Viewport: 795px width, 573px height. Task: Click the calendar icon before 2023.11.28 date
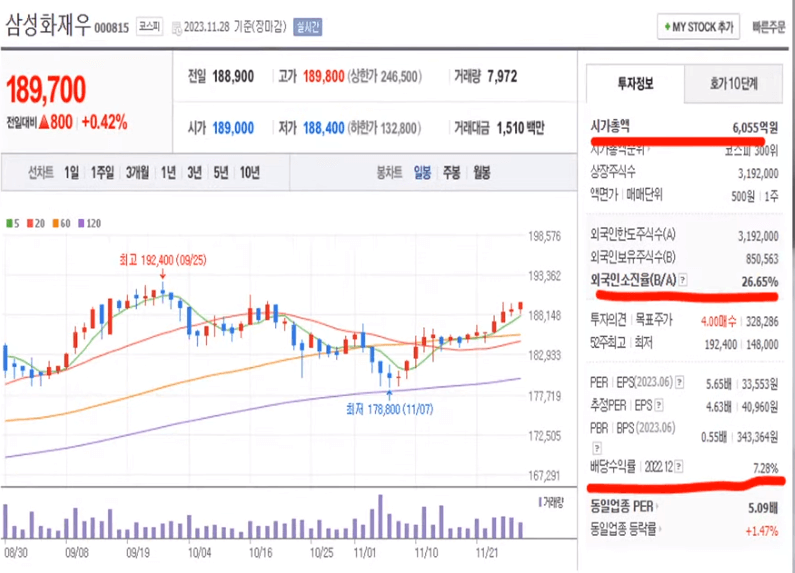[x=176, y=28]
